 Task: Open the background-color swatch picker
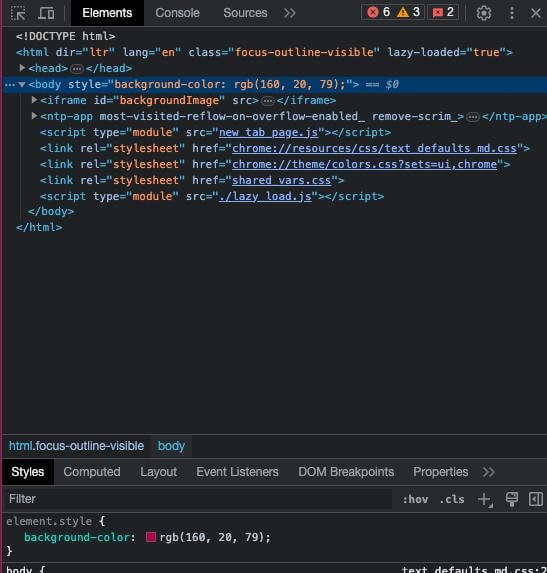tap(151, 537)
